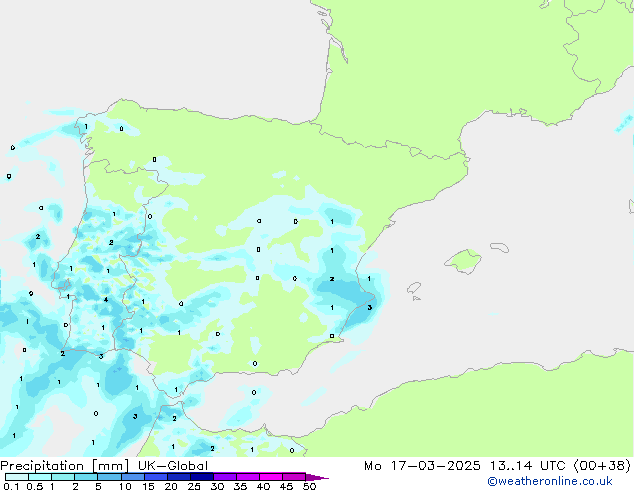Click the '40' legend scale label
The image size is (634, 490).
[263, 486]
